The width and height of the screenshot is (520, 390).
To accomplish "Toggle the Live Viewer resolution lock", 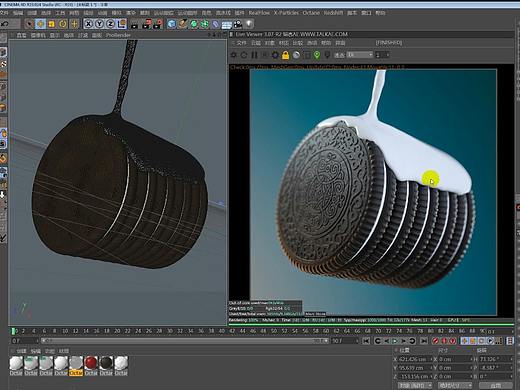I will point(285,55).
